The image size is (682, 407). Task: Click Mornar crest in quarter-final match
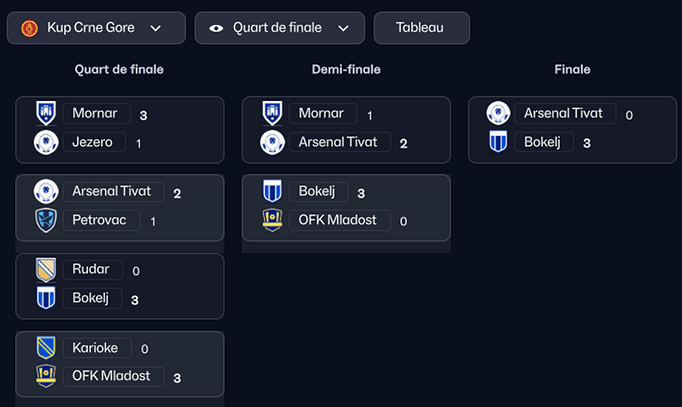(46, 113)
